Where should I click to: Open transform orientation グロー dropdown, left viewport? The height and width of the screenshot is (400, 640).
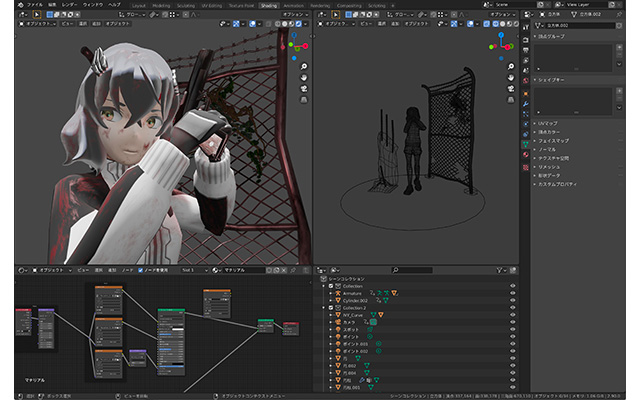[x=132, y=14]
